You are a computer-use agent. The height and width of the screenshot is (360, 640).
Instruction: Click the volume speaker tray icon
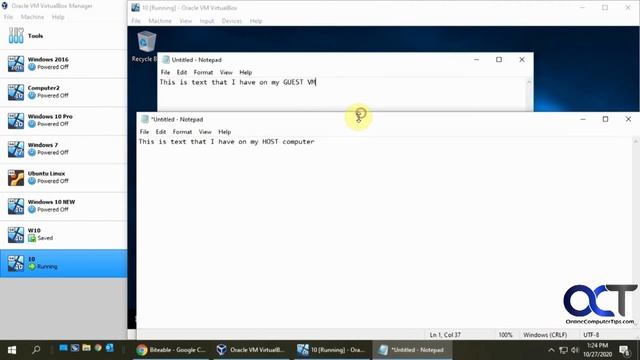pos(575,350)
